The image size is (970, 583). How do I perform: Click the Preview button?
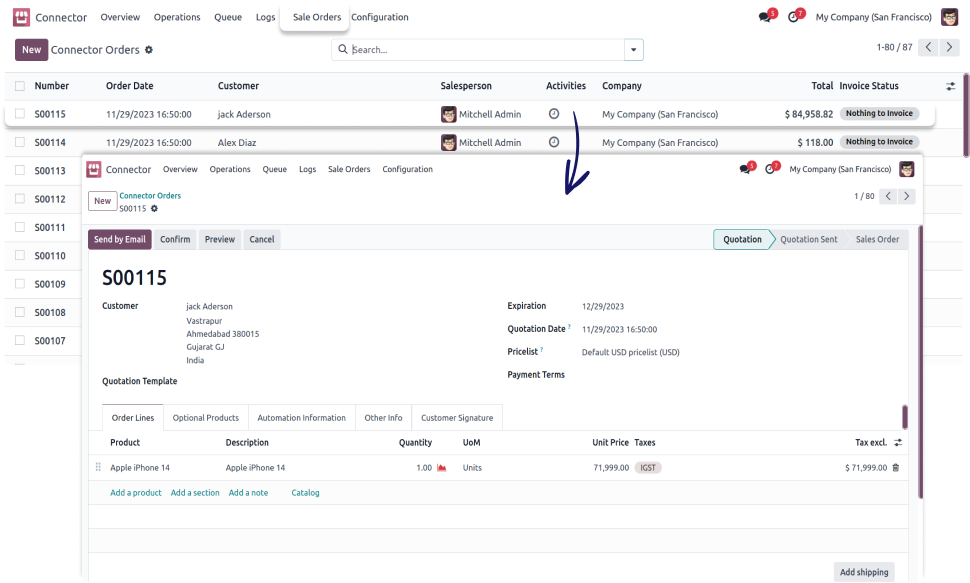point(220,240)
